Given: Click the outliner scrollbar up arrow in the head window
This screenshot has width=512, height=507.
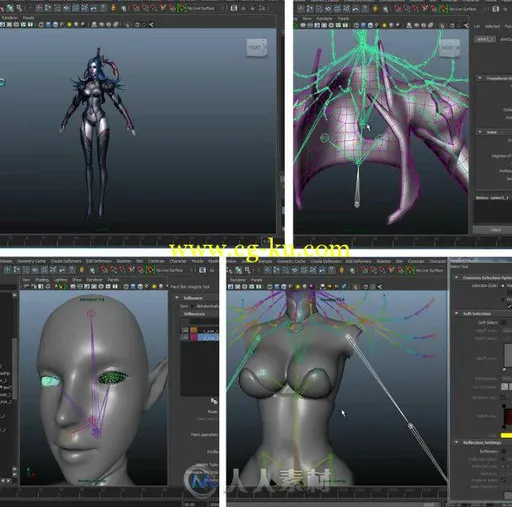Looking at the screenshot, I should click(14, 295).
